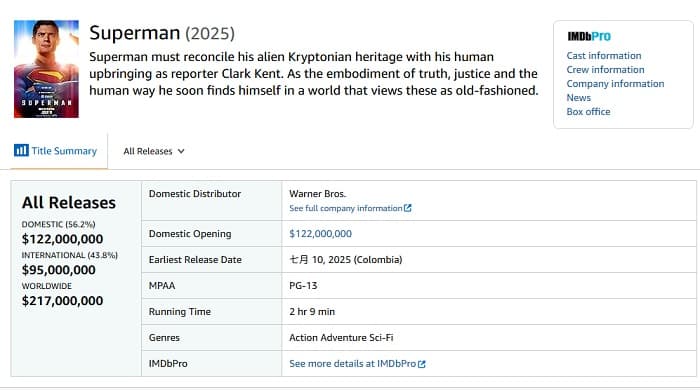
Task: Open the News link
Action: click(x=579, y=97)
